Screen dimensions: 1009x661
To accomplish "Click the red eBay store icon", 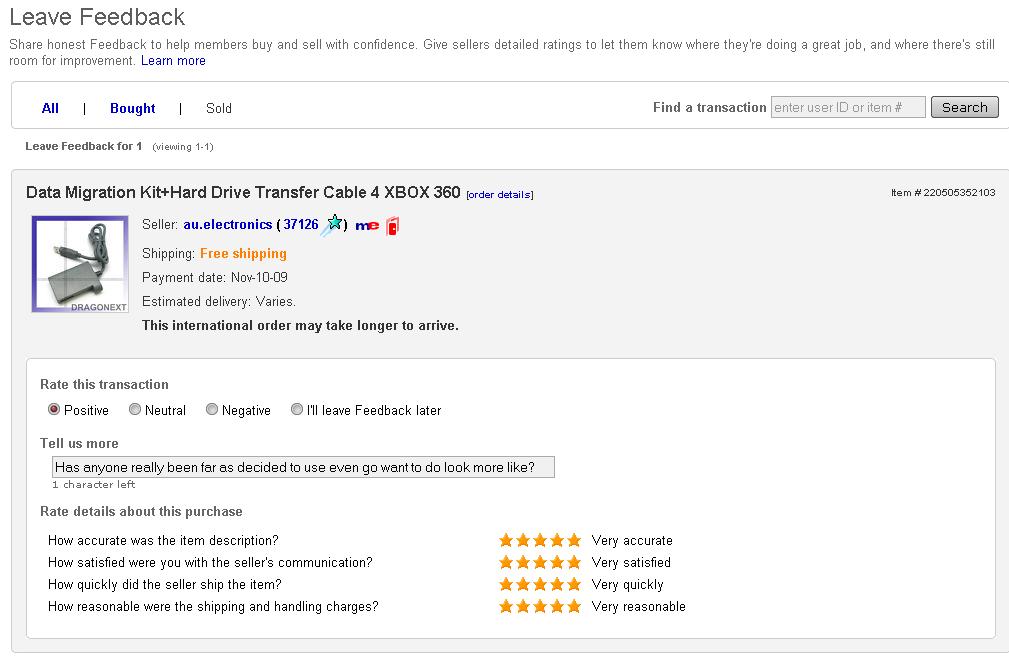I will tap(393, 226).
